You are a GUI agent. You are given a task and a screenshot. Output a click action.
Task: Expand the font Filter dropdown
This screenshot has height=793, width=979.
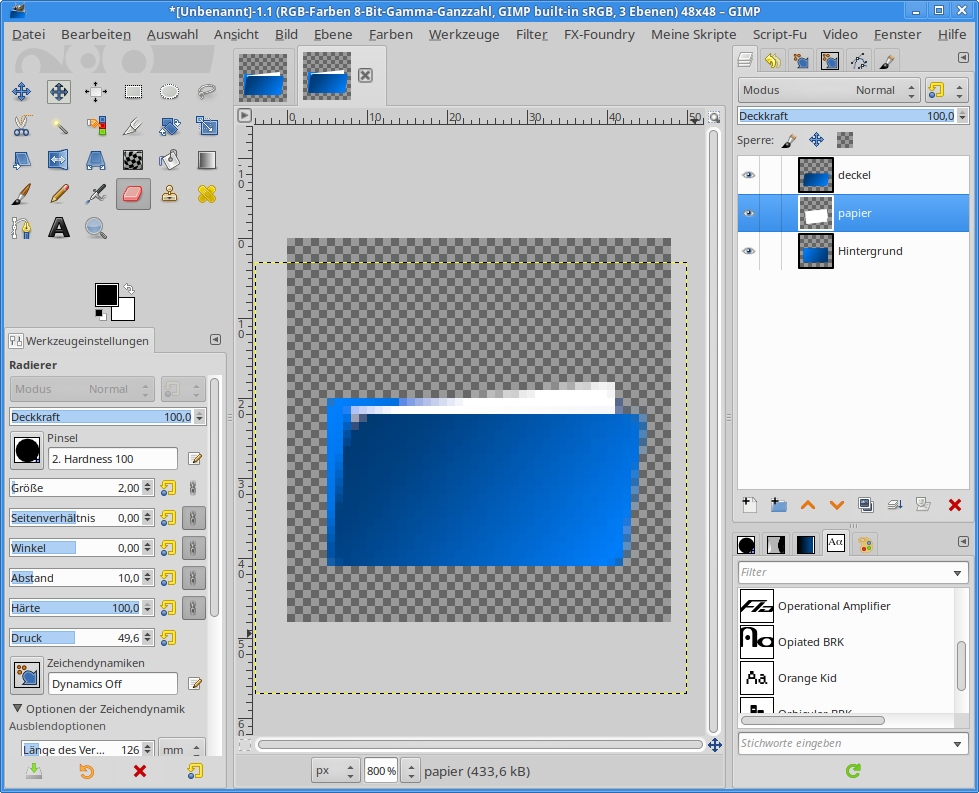tap(959, 573)
